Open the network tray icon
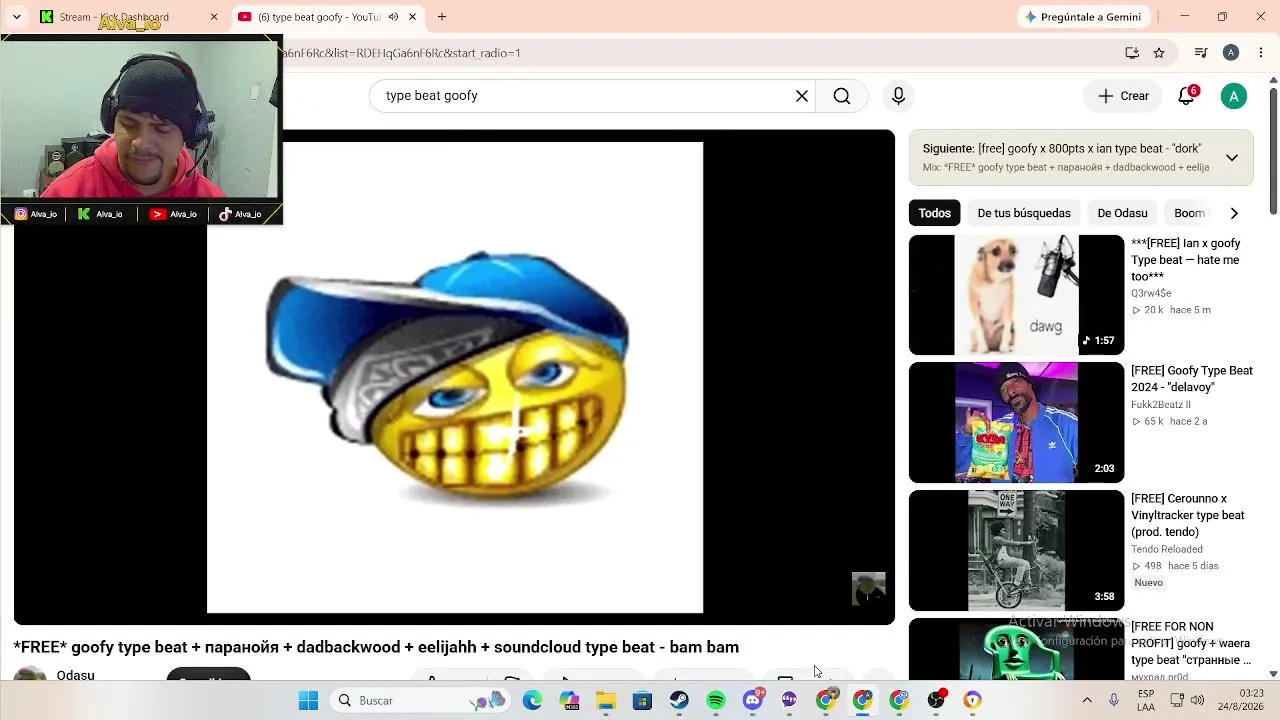This screenshot has height=720, width=1280. (1177, 701)
